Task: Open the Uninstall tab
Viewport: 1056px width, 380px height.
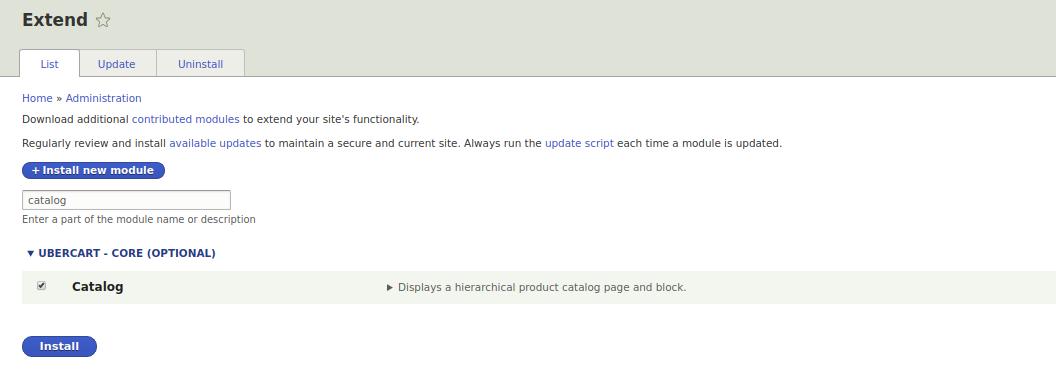Action: pyautogui.click(x=200, y=64)
